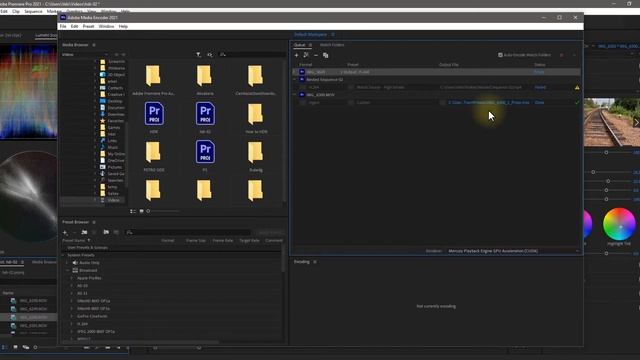640x360 pixels.
Task: Switch Media Browser to list view icon
Action: 133,211
